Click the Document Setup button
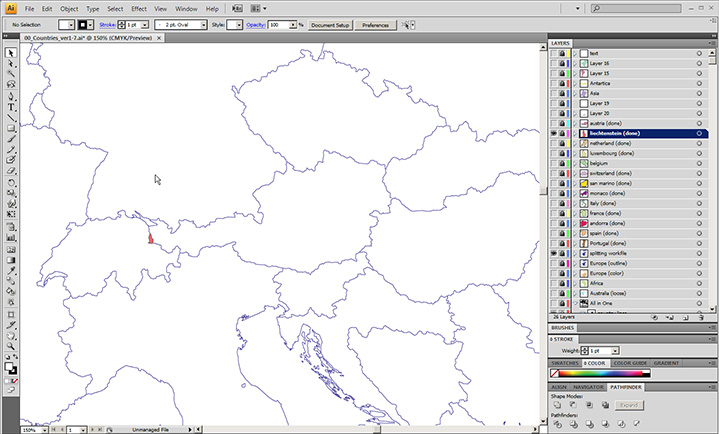The height and width of the screenshot is (434, 719). click(x=330, y=24)
